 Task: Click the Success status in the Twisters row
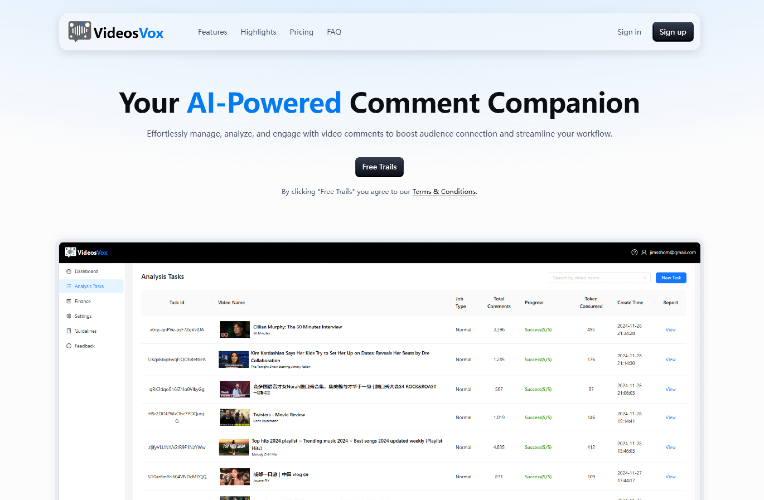pos(538,418)
